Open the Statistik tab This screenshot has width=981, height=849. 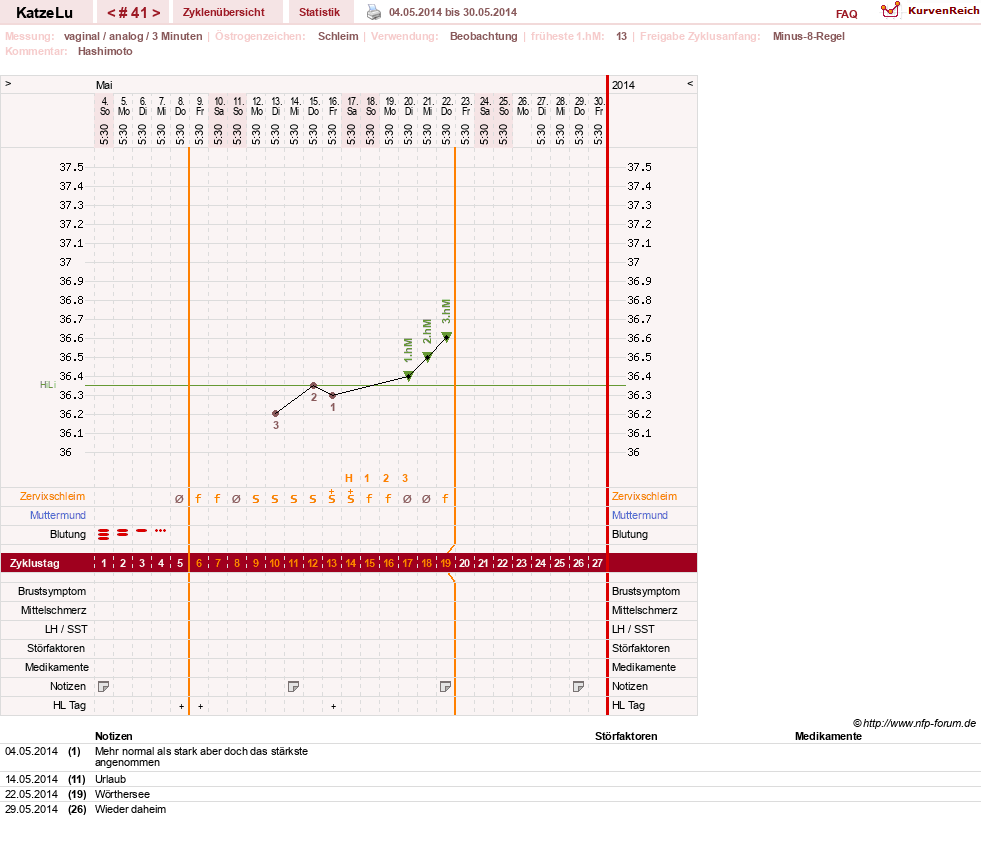click(x=319, y=12)
